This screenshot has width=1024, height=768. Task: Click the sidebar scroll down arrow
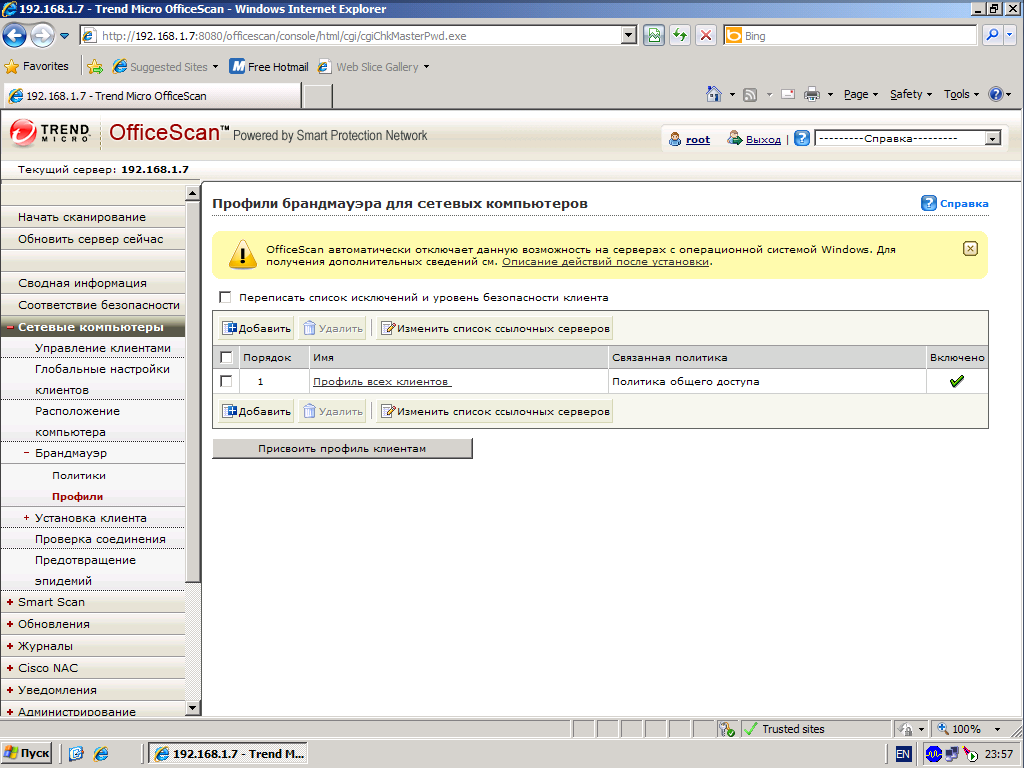pyautogui.click(x=192, y=707)
